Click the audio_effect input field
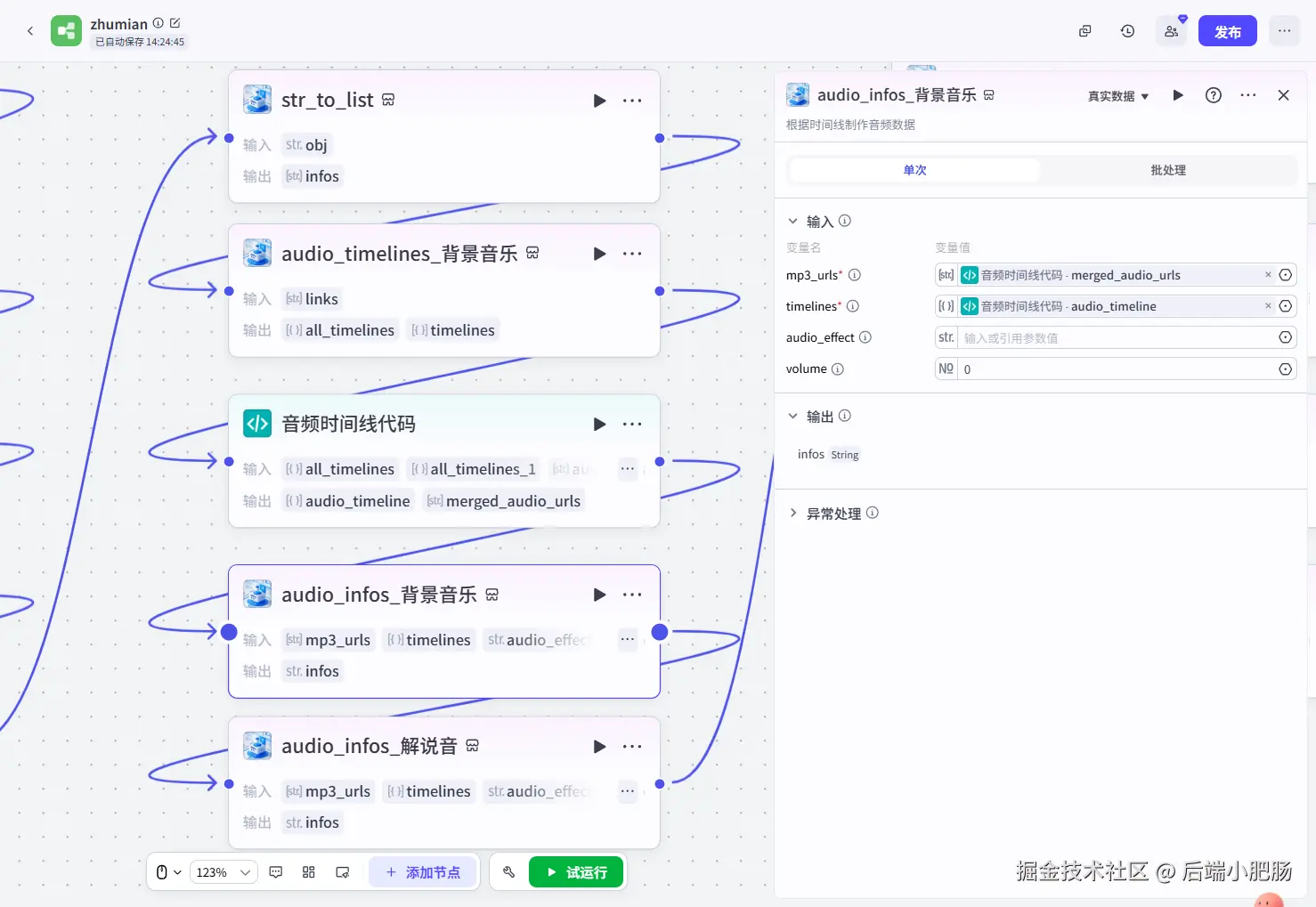The width and height of the screenshot is (1316, 907). (1117, 337)
